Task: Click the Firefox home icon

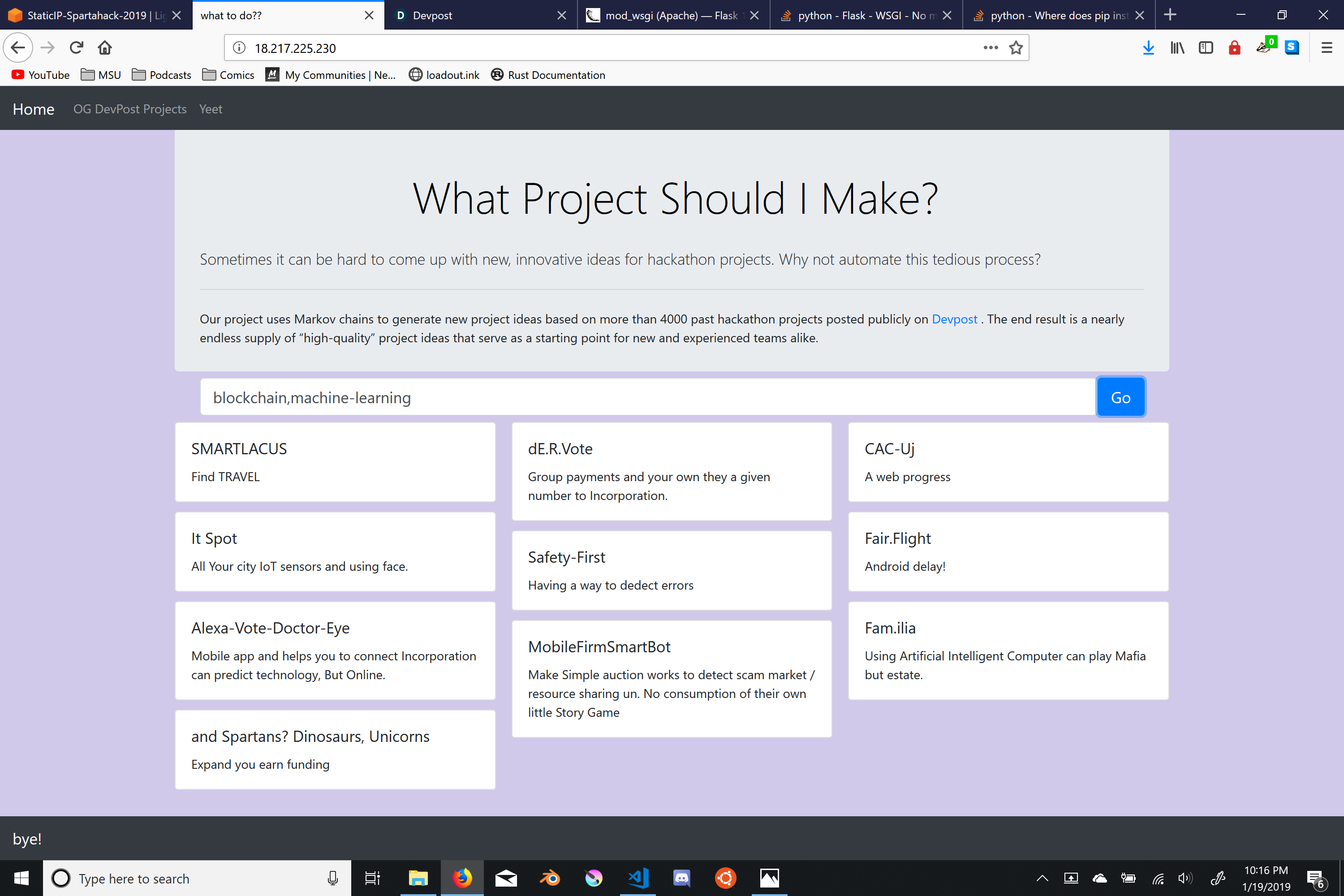Action: pos(104,47)
